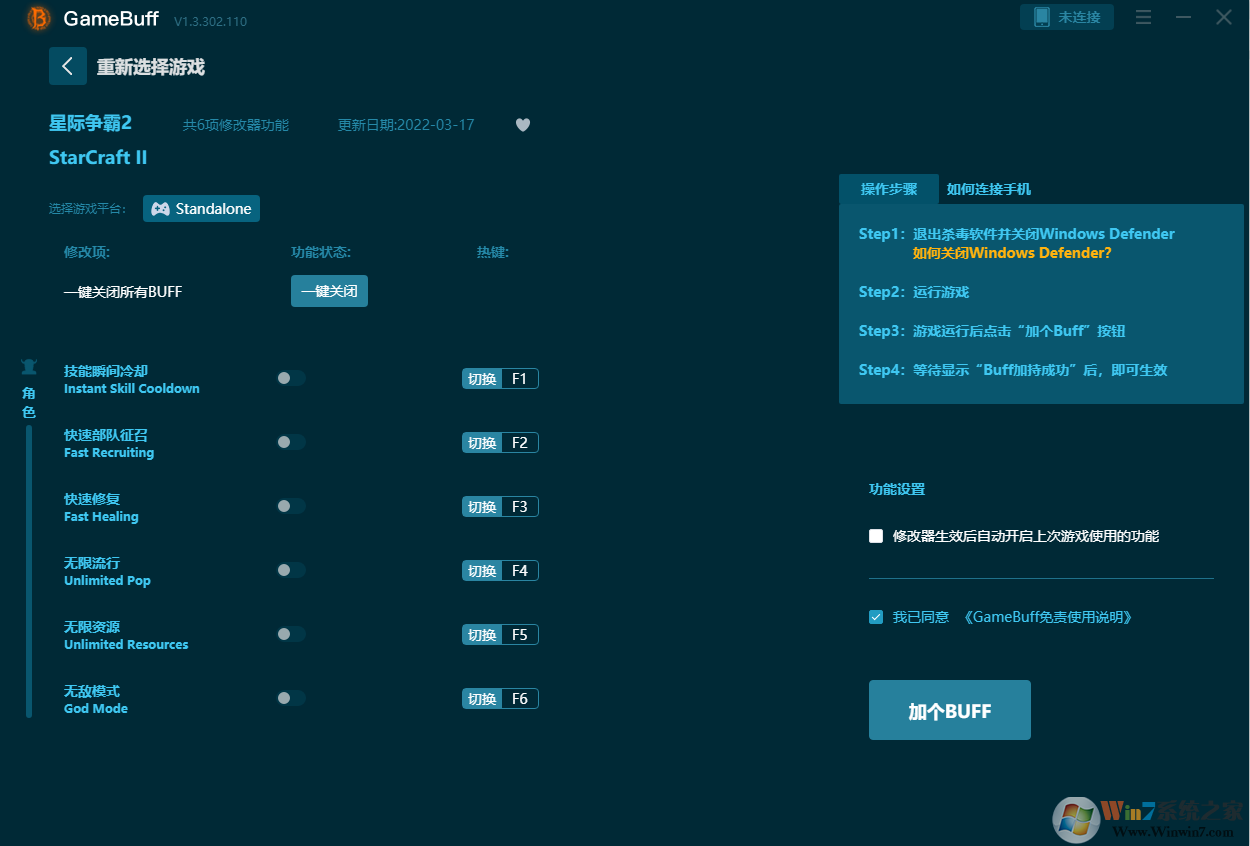Toggle Instant Skill Cooldown switch
This screenshot has width=1250, height=846.
point(291,378)
